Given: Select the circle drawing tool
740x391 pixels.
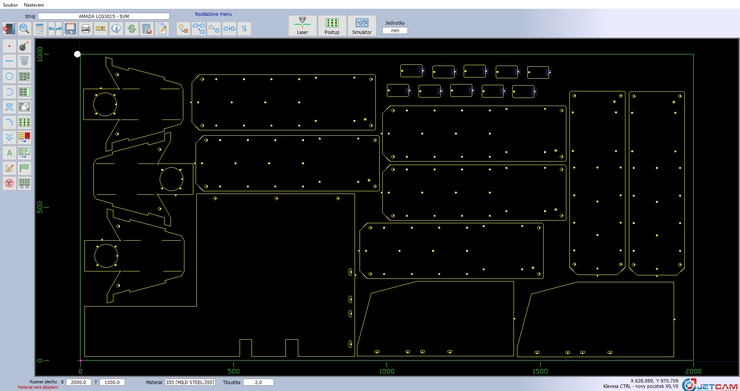Looking at the screenshot, I should 9,76.
